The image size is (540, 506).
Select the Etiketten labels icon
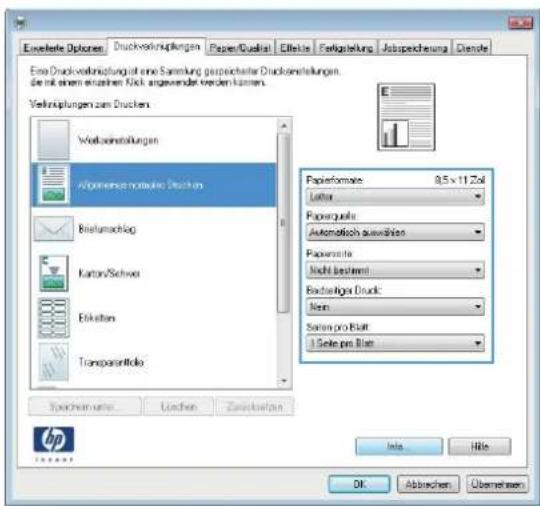tap(53, 318)
